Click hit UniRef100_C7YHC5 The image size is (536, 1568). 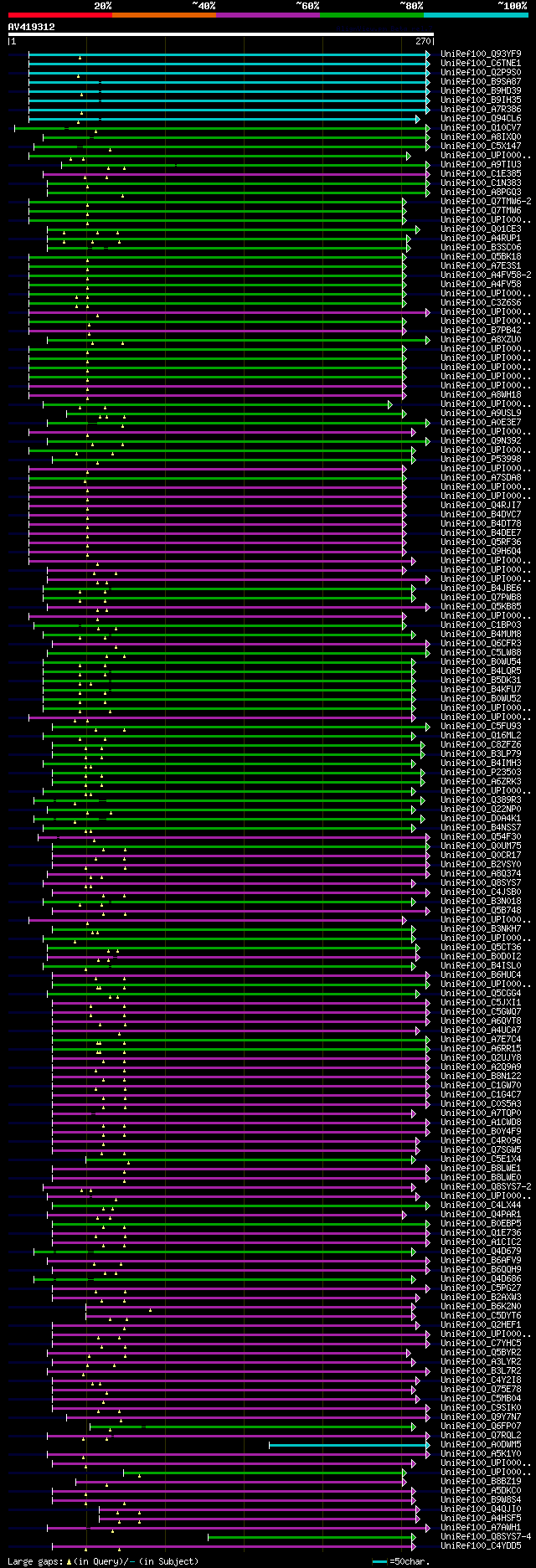[x=481, y=1343]
